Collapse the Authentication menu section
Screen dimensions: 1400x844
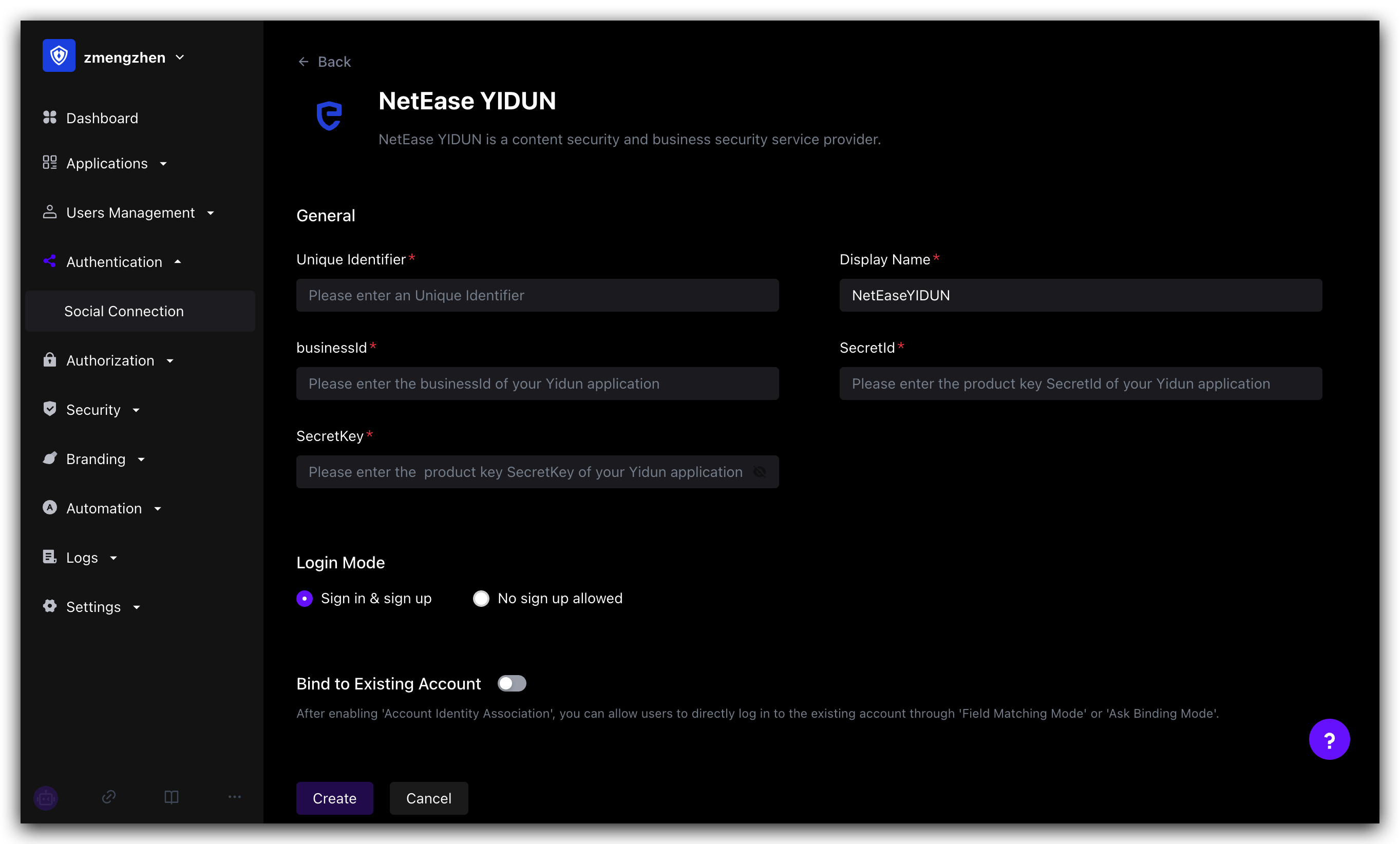tap(114, 262)
